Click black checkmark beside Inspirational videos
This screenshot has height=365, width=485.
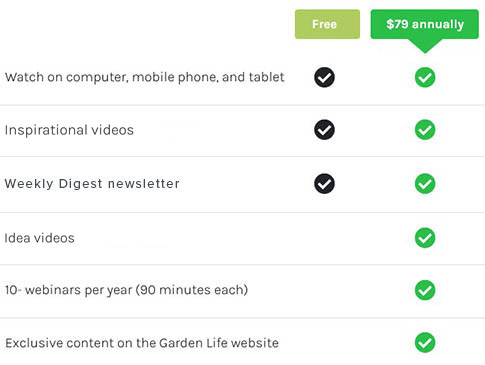coord(324,130)
